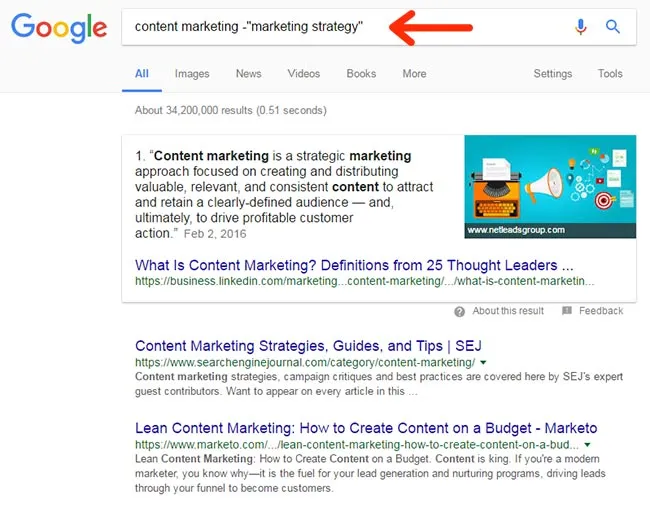The height and width of the screenshot is (508, 650).
Task: Expand dropdown arrow beside marketo.com URL
Action: (587, 445)
